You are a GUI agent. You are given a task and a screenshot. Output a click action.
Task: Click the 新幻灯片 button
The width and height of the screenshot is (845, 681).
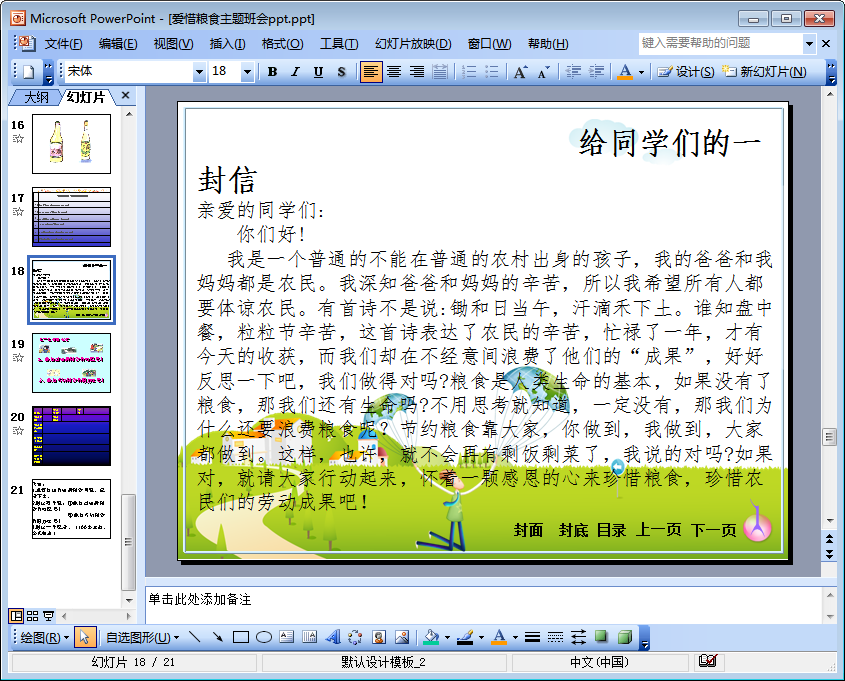(x=764, y=72)
